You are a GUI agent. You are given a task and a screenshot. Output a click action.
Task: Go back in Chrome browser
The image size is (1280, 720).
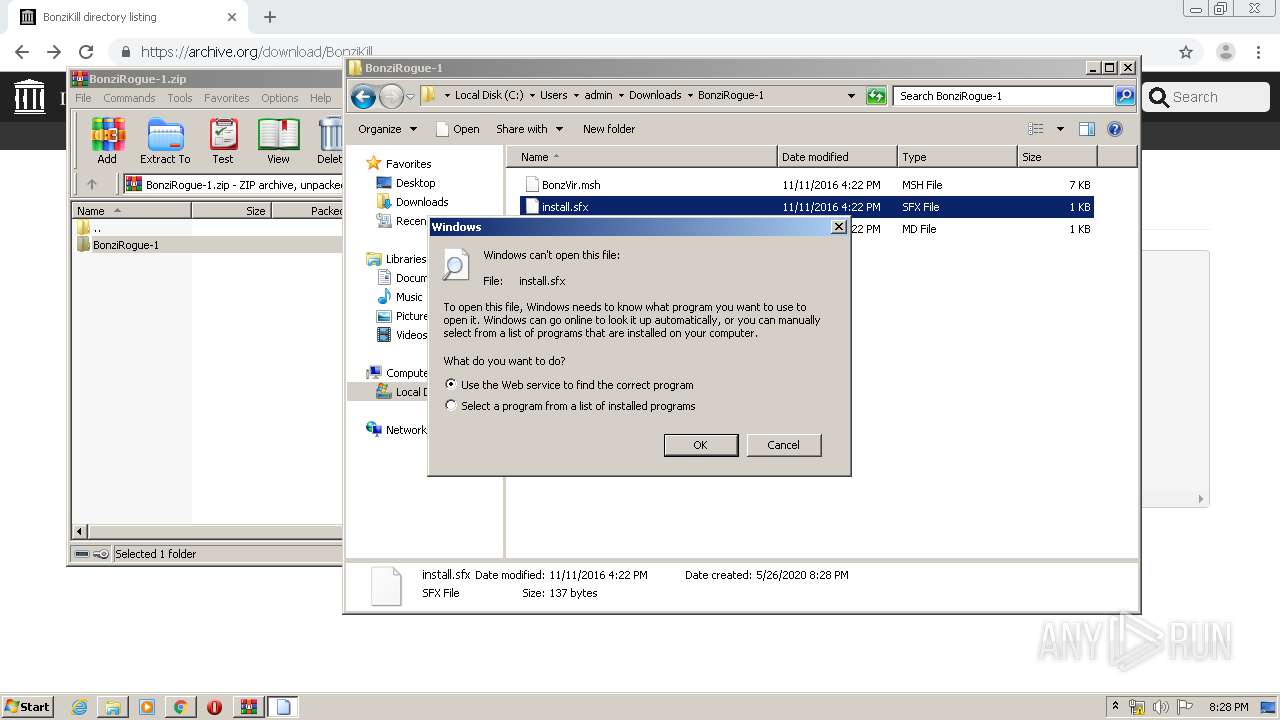[22, 52]
